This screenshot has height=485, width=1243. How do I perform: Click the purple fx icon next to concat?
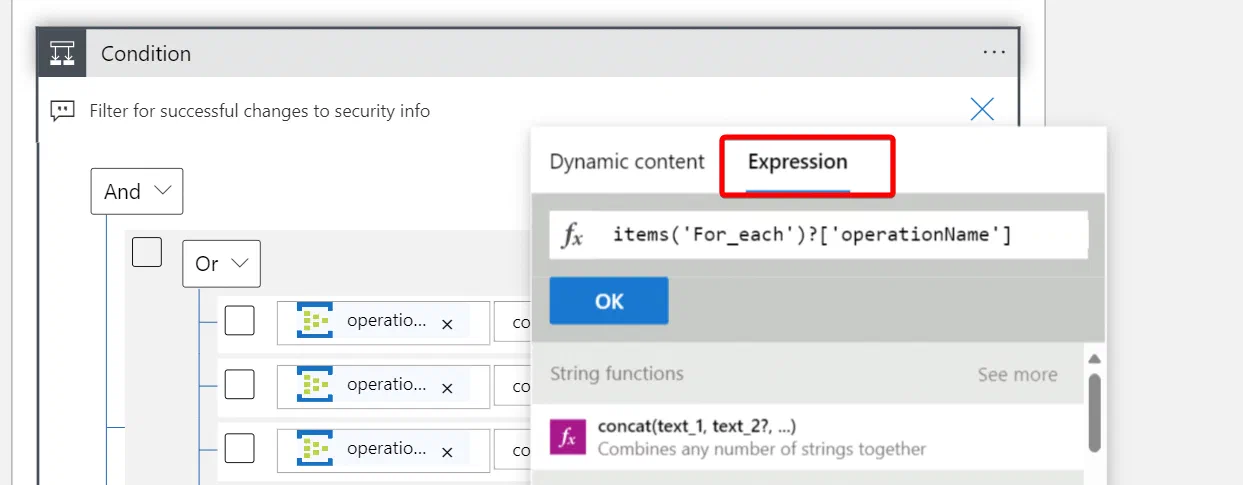point(567,437)
